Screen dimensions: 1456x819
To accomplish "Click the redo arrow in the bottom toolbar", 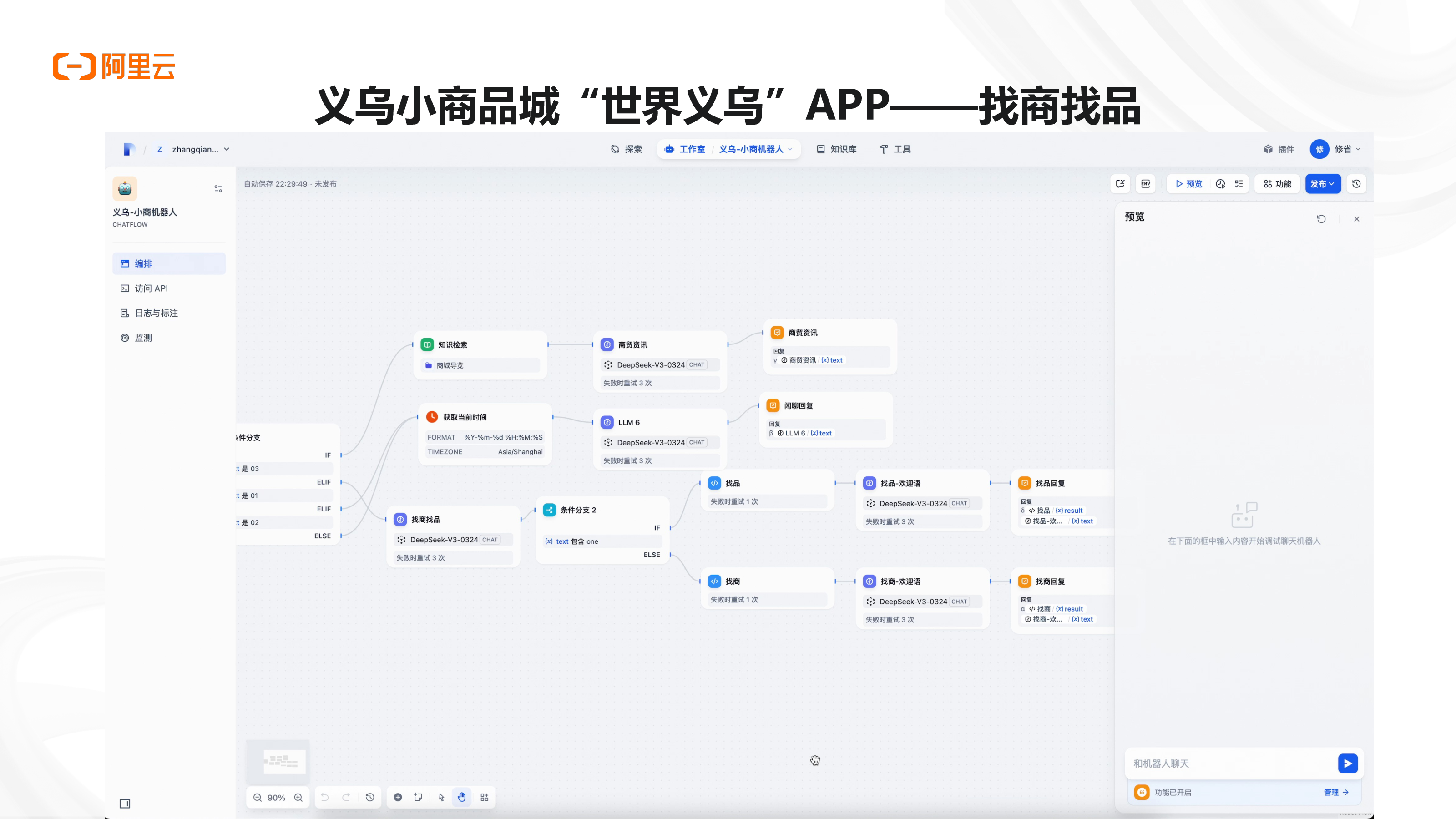I will (346, 797).
